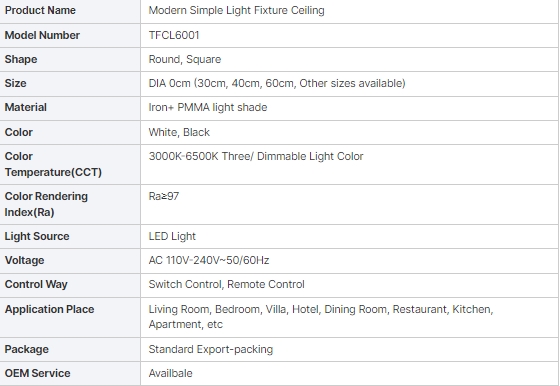Click the White, Black color value
Screen dimensions: 560x386
point(179,132)
